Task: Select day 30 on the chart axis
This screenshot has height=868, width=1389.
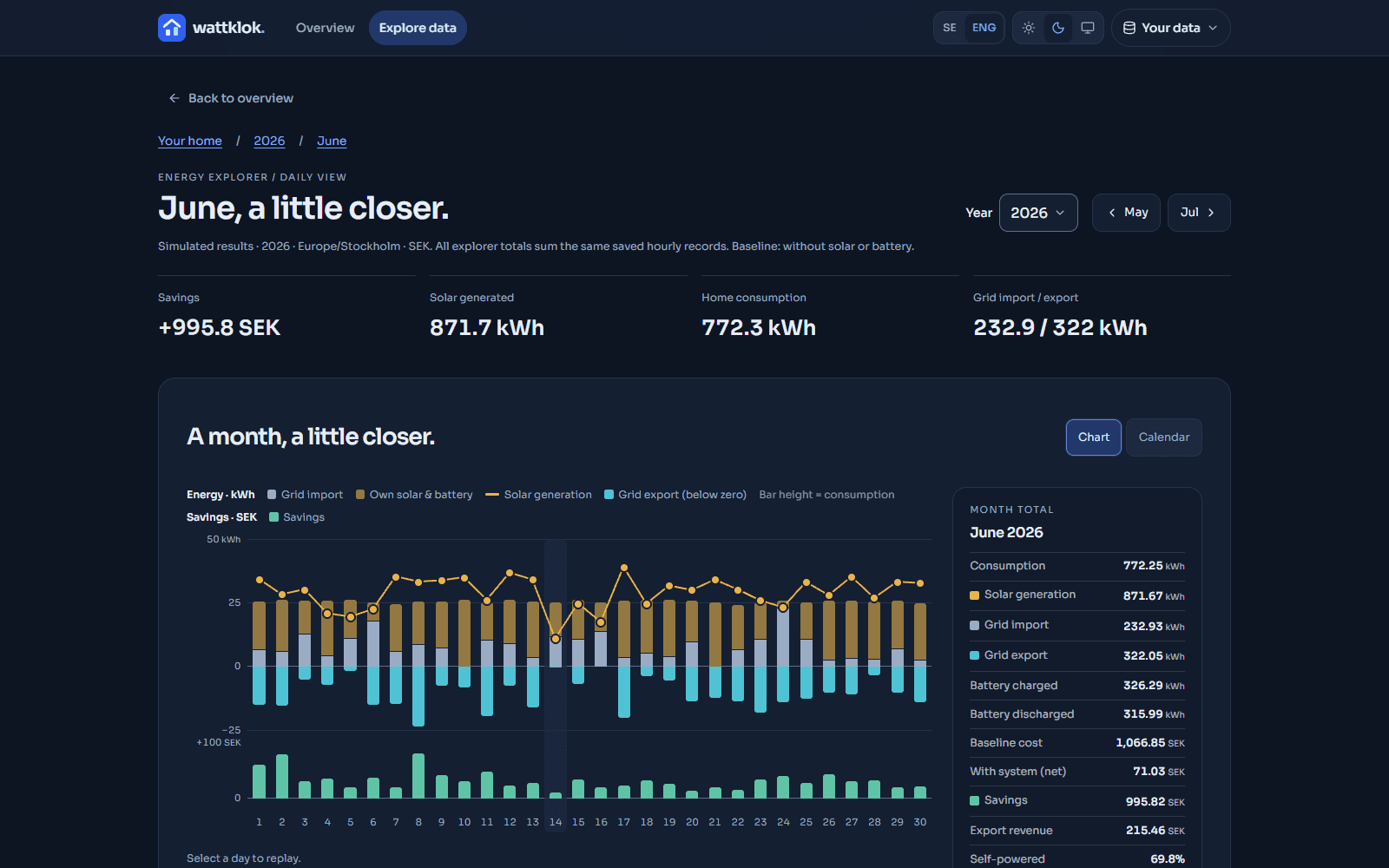Action: click(920, 822)
